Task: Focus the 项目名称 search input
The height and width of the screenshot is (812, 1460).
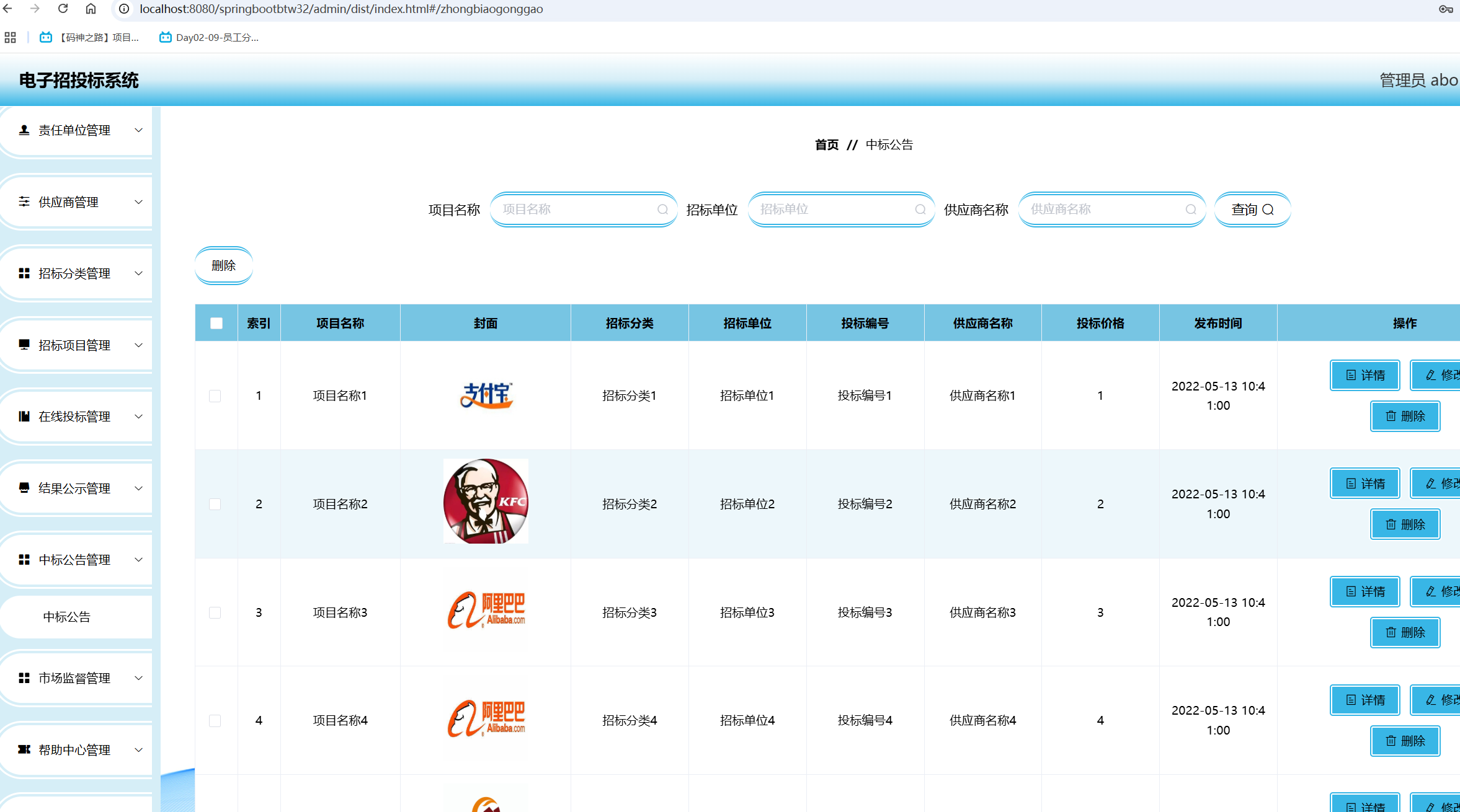Action: (x=583, y=210)
